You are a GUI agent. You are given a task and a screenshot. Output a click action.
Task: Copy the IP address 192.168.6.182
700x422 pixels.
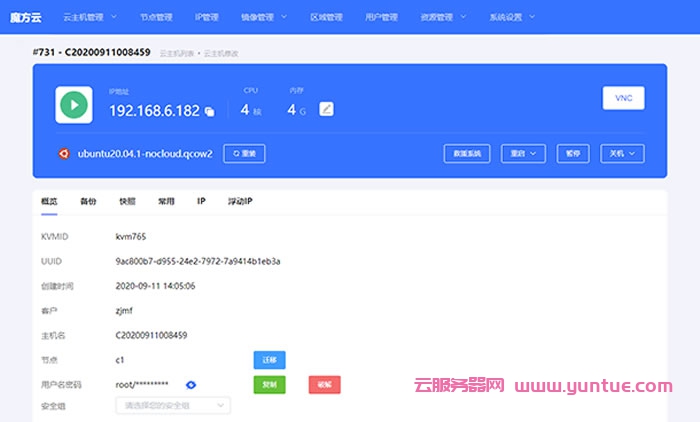point(210,112)
